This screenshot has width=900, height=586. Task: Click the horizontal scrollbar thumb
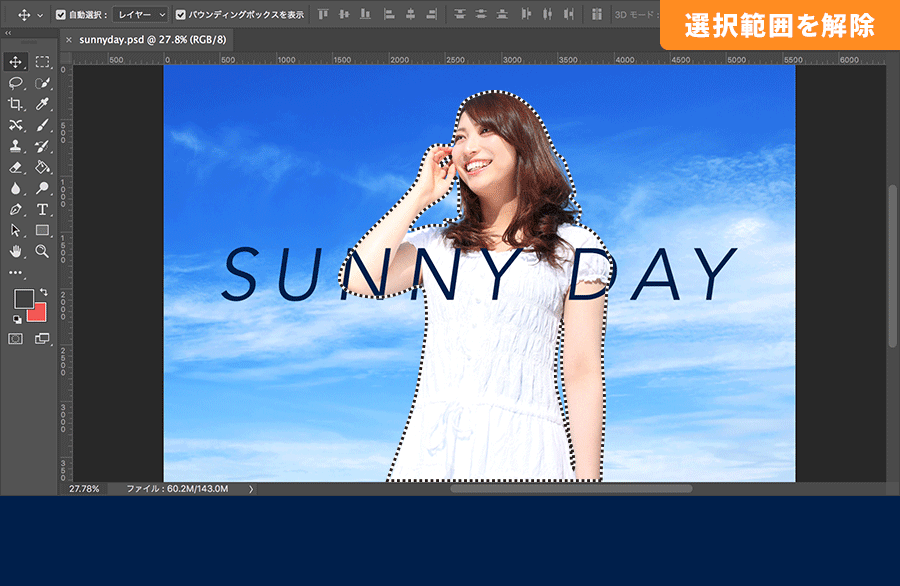(571, 489)
